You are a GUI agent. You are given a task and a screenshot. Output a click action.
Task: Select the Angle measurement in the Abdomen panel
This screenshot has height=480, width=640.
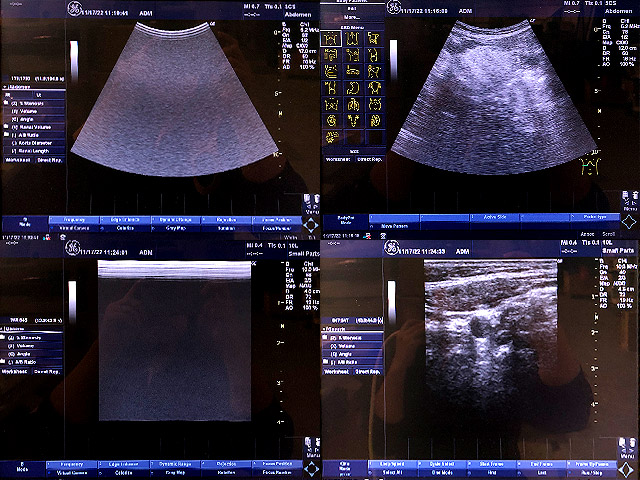point(34,119)
